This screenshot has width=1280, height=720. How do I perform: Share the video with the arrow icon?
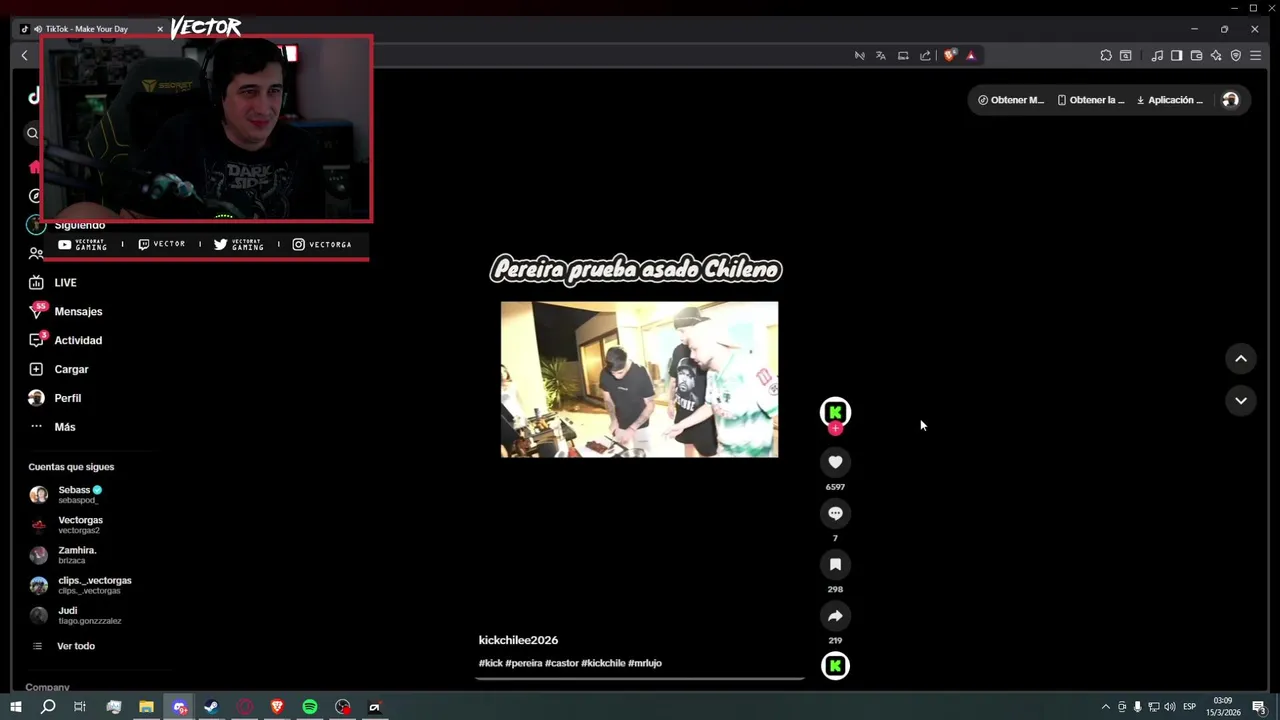(835, 616)
